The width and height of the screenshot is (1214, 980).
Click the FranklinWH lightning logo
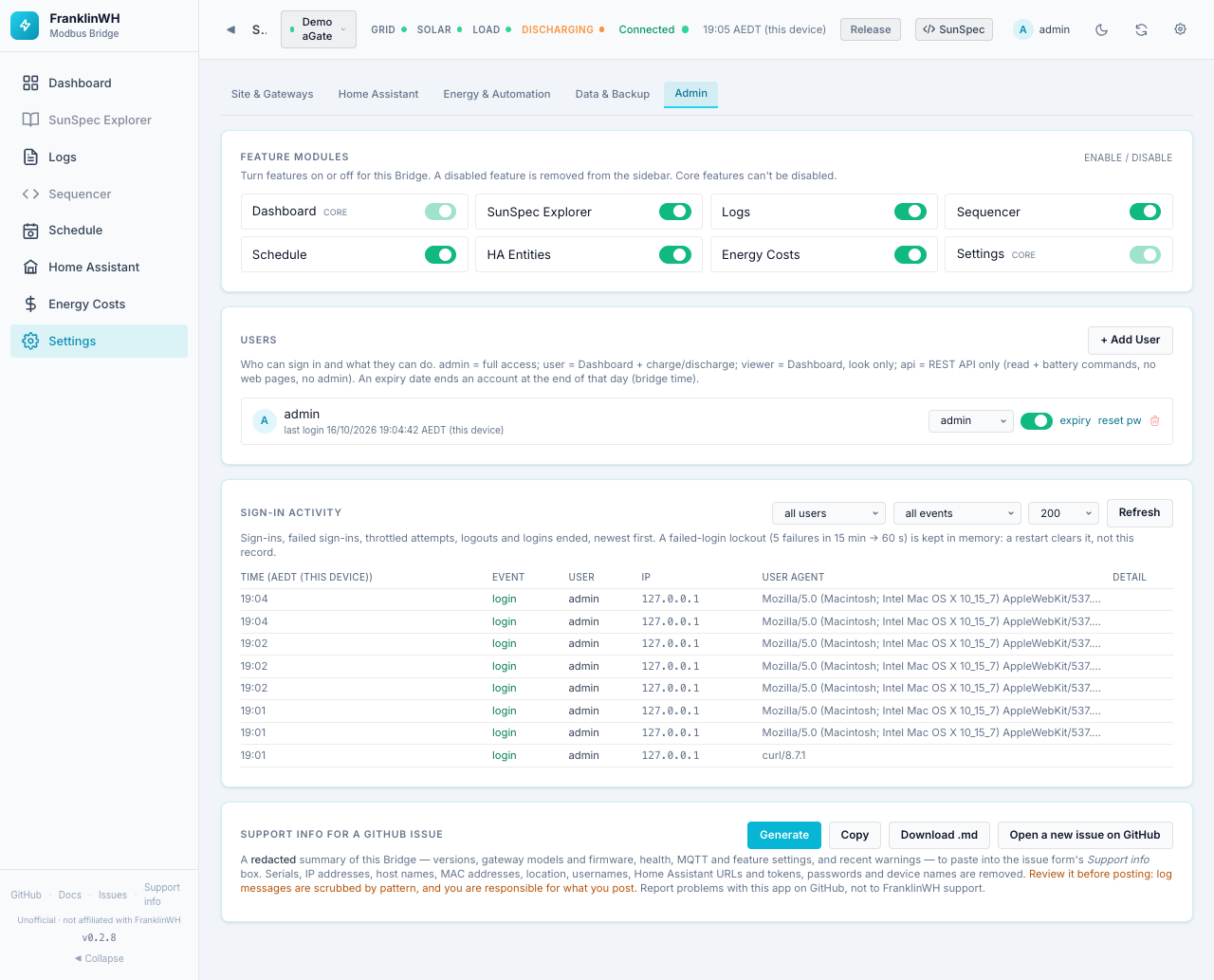click(x=26, y=26)
